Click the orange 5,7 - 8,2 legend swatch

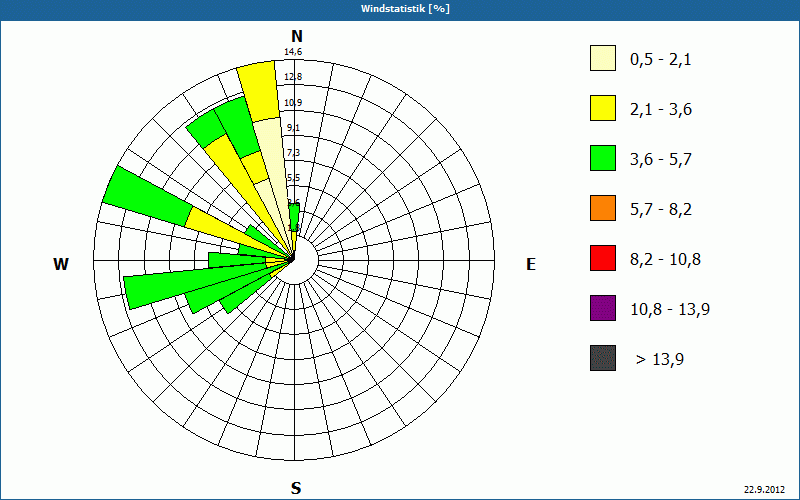tap(603, 208)
